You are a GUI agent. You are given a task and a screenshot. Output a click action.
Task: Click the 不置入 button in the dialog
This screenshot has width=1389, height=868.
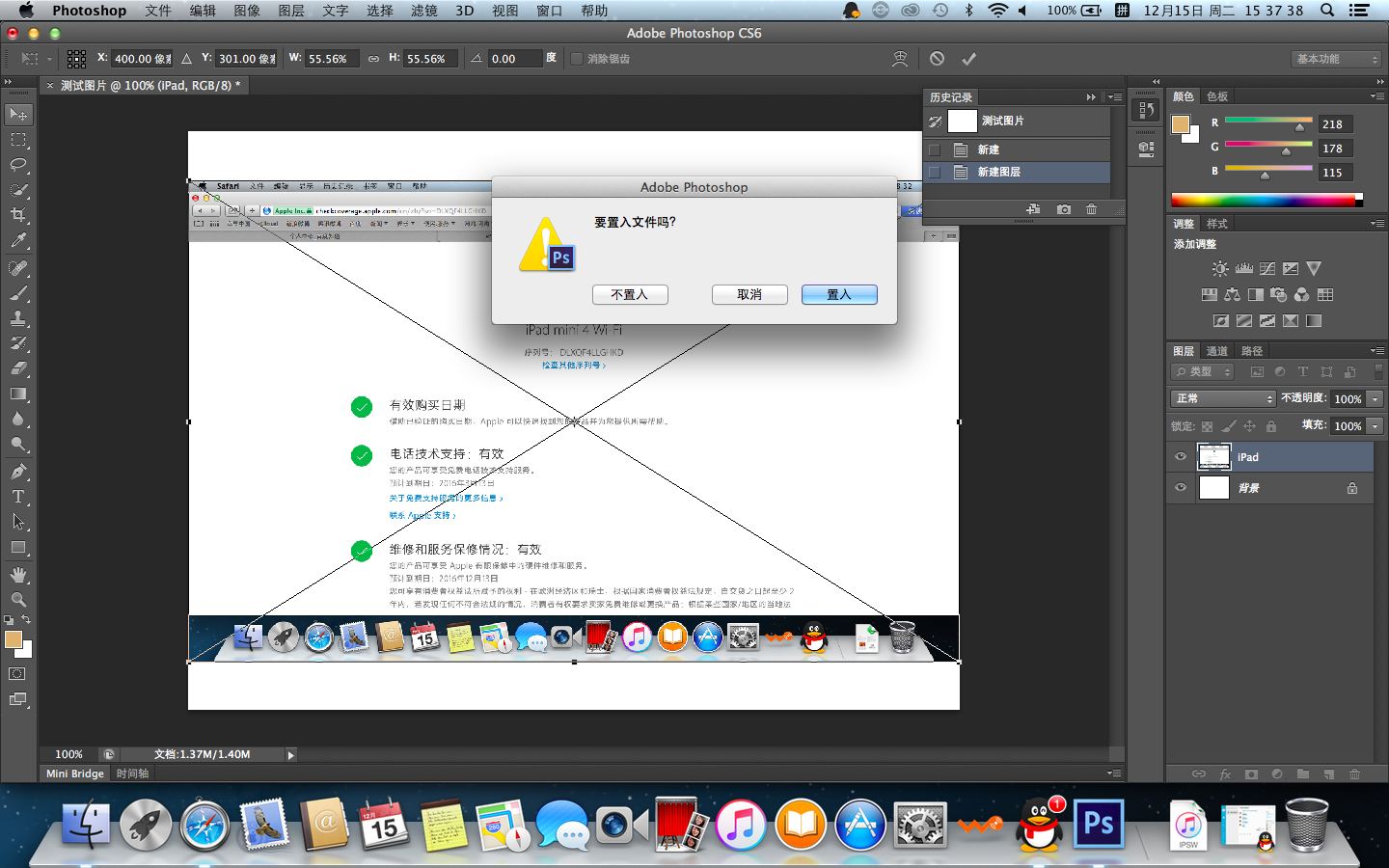point(630,294)
